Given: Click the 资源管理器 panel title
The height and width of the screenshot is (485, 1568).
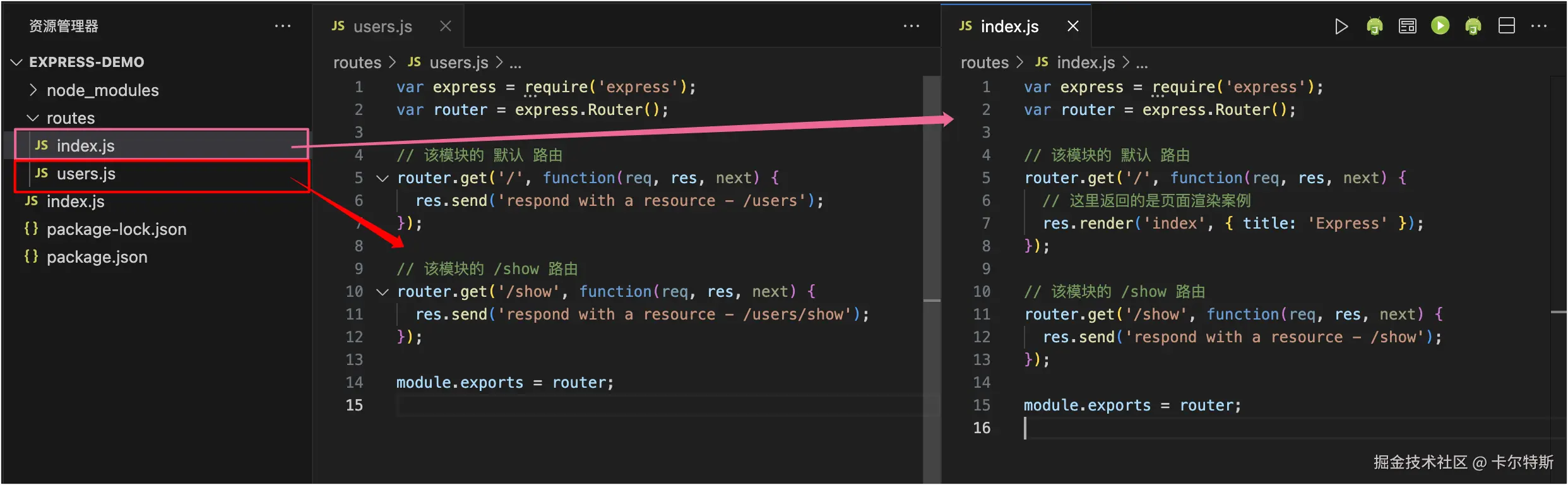Looking at the screenshot, I should (64, 27).
